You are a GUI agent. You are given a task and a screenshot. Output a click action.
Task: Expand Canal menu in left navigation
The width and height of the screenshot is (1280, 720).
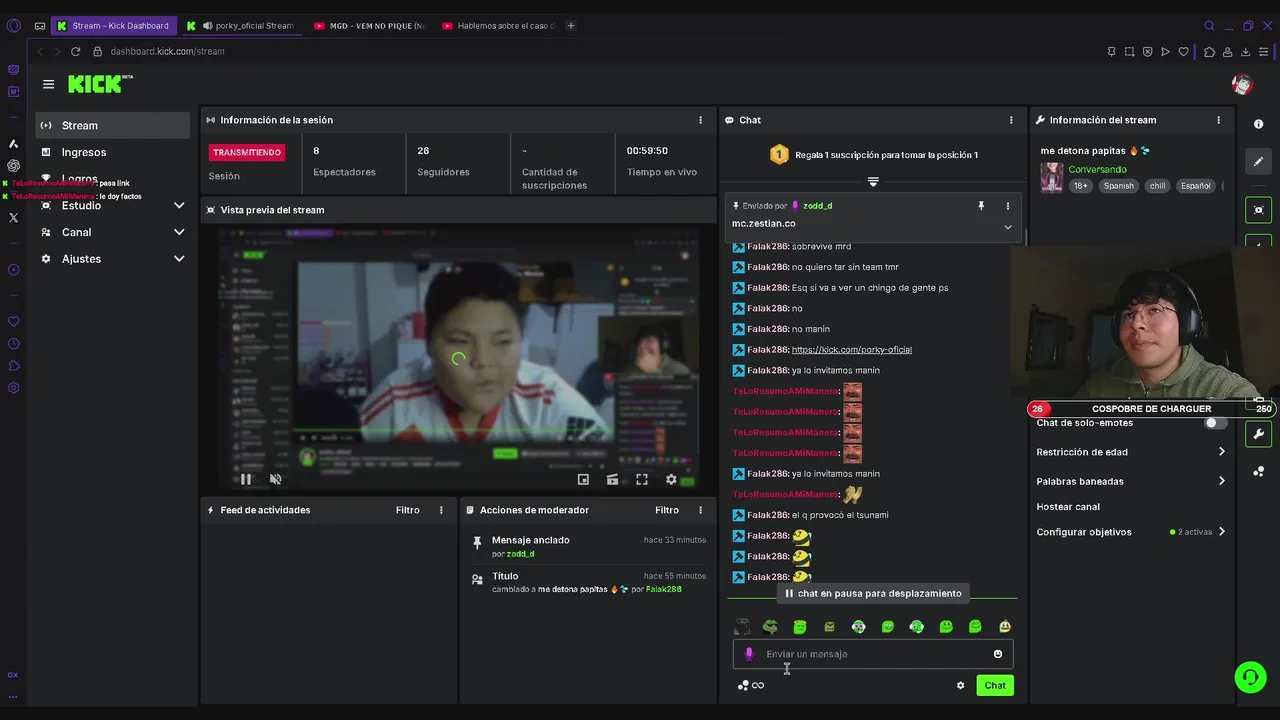[113, 232]
